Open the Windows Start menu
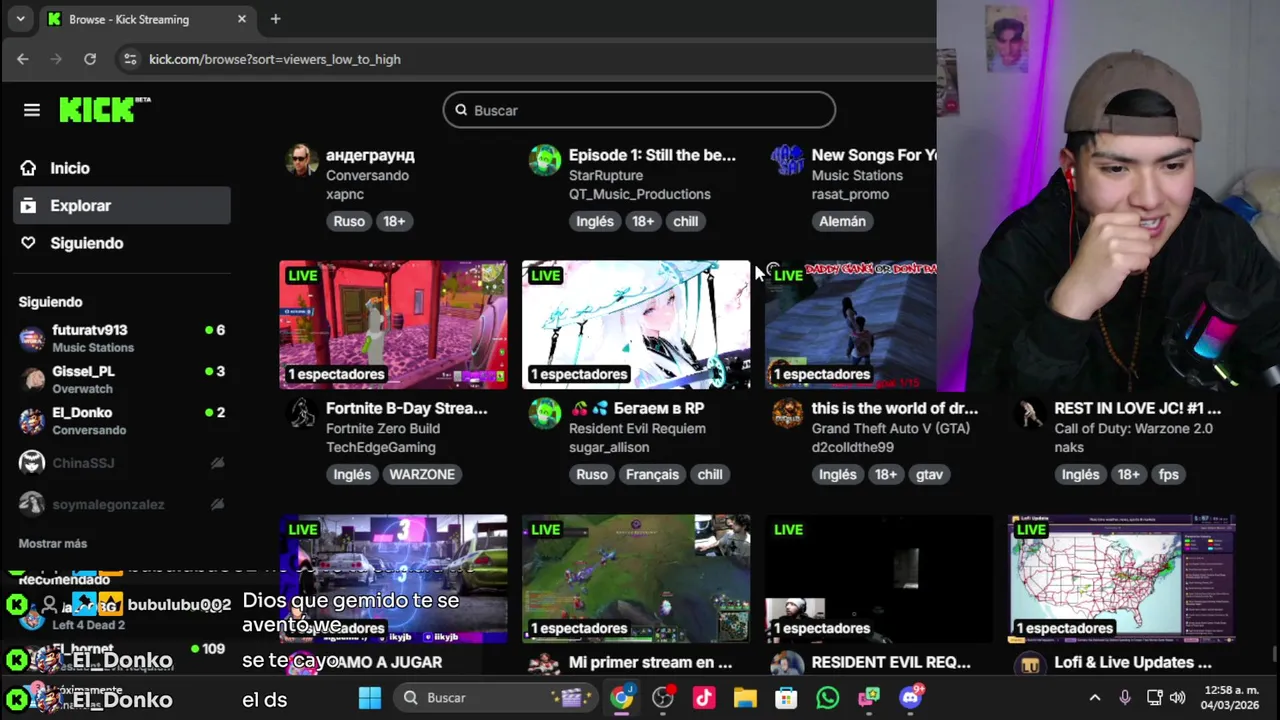Image resolution: width=1280 pixels, height=720 pixels. 370,698
